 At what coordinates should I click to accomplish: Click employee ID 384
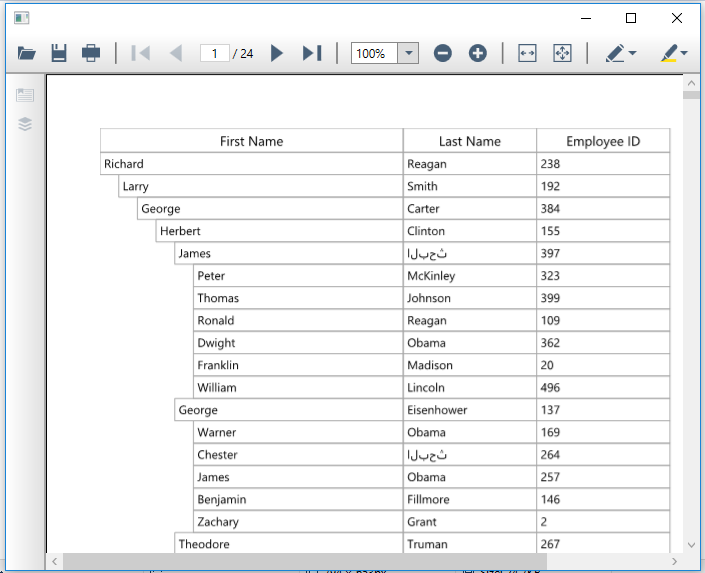coord(603,209)
